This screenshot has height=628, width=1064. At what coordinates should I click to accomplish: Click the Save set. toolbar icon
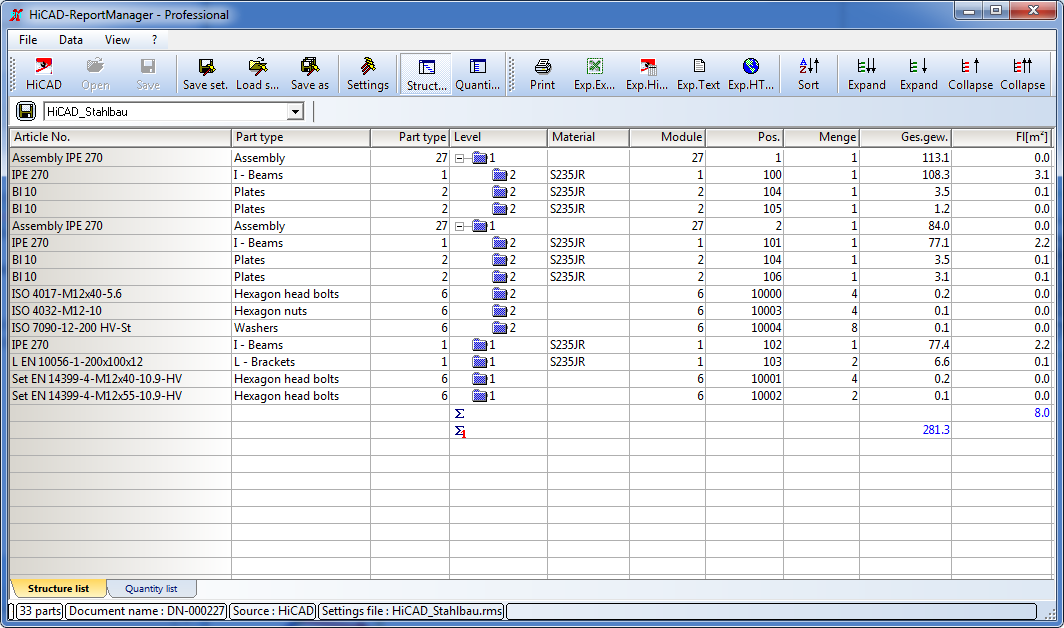206,74
